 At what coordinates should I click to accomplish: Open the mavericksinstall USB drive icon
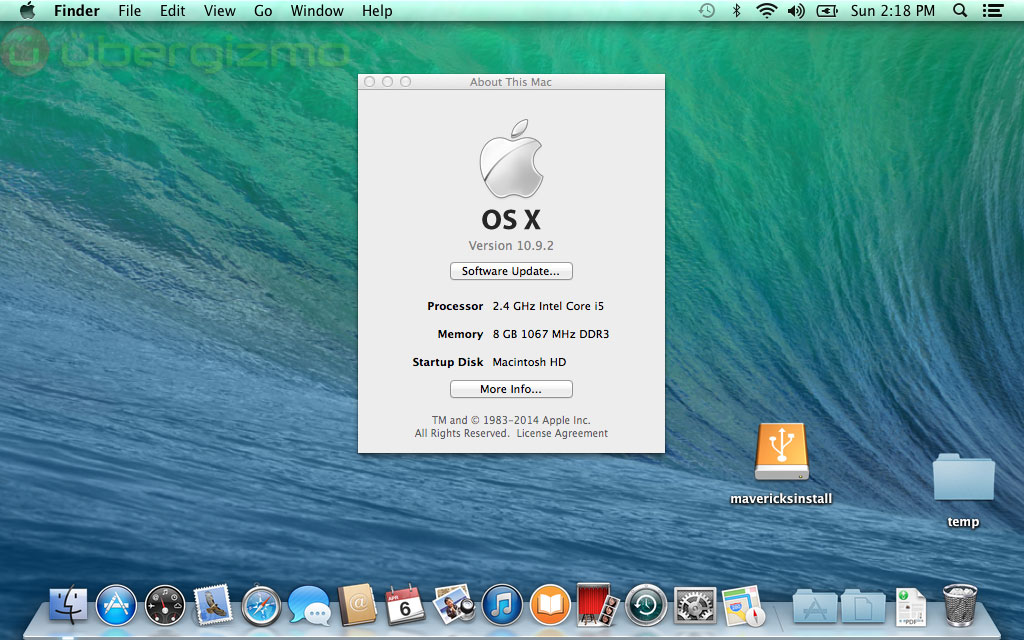781,452
